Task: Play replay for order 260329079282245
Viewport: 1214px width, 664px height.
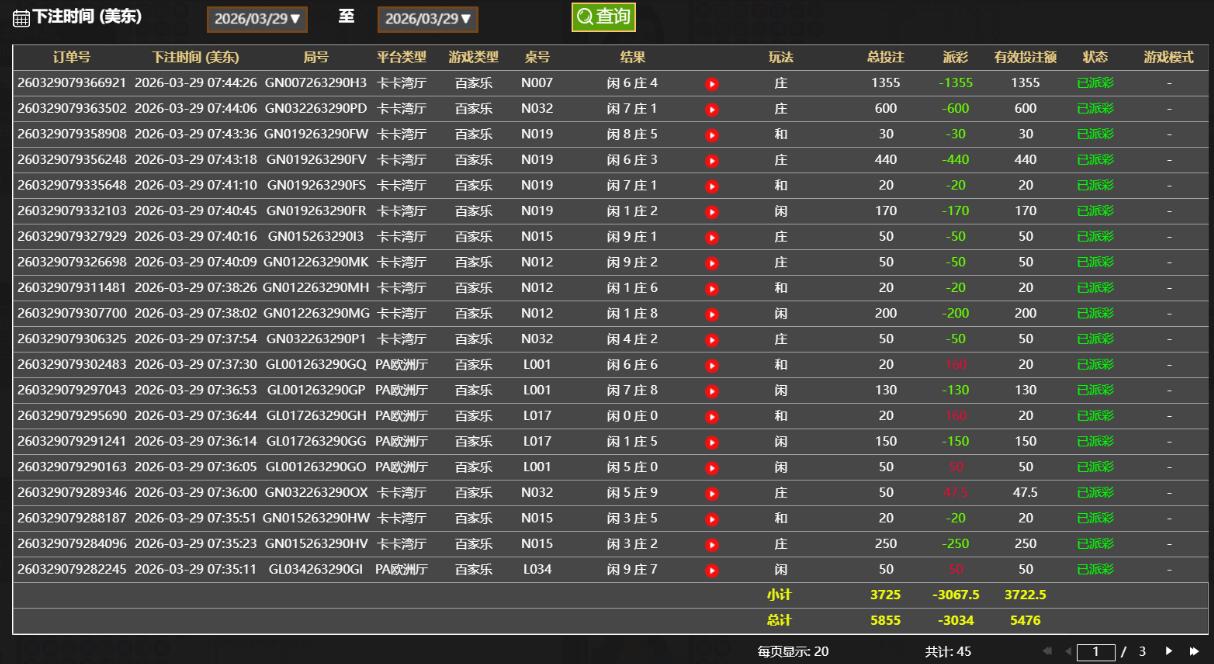Action: (x=712, y=571)
